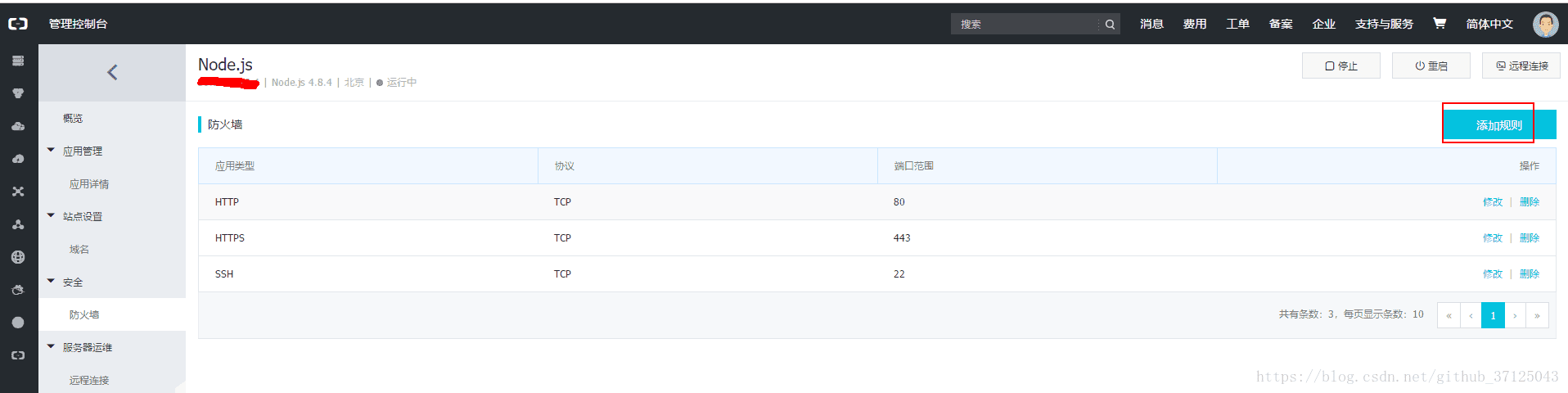1568x393 pixels.
Task: Open 费用 in top navigation
Action: coord(1195,25)
